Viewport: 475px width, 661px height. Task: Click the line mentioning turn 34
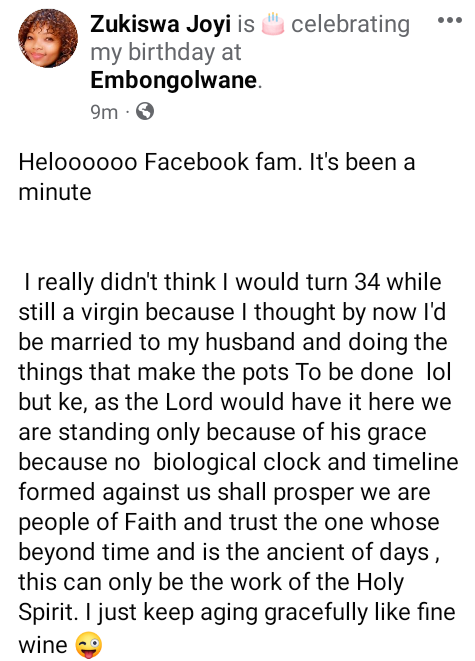(233, 282)
